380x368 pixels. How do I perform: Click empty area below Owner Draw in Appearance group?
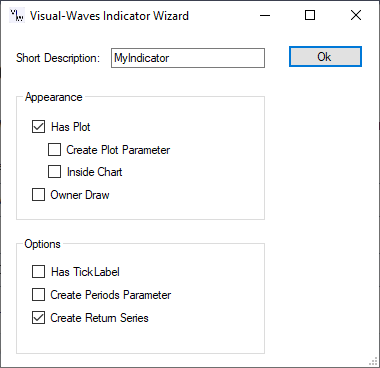tap(140, 210)
